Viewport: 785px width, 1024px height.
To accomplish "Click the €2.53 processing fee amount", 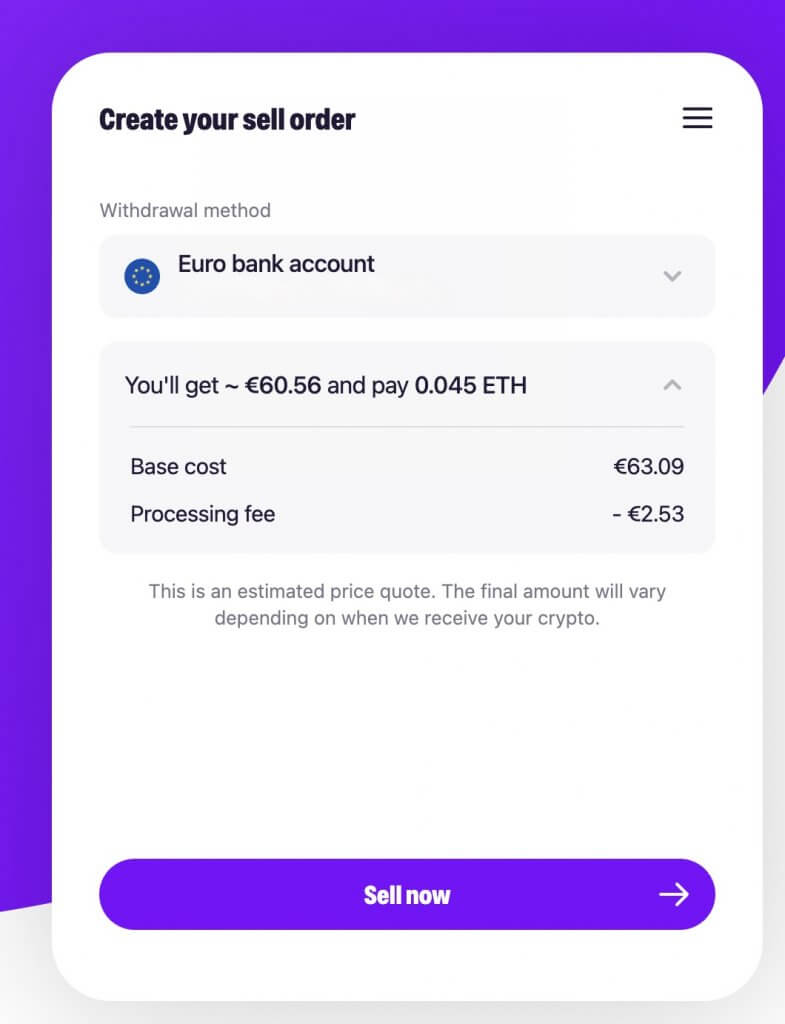I will tap(648, 514).
